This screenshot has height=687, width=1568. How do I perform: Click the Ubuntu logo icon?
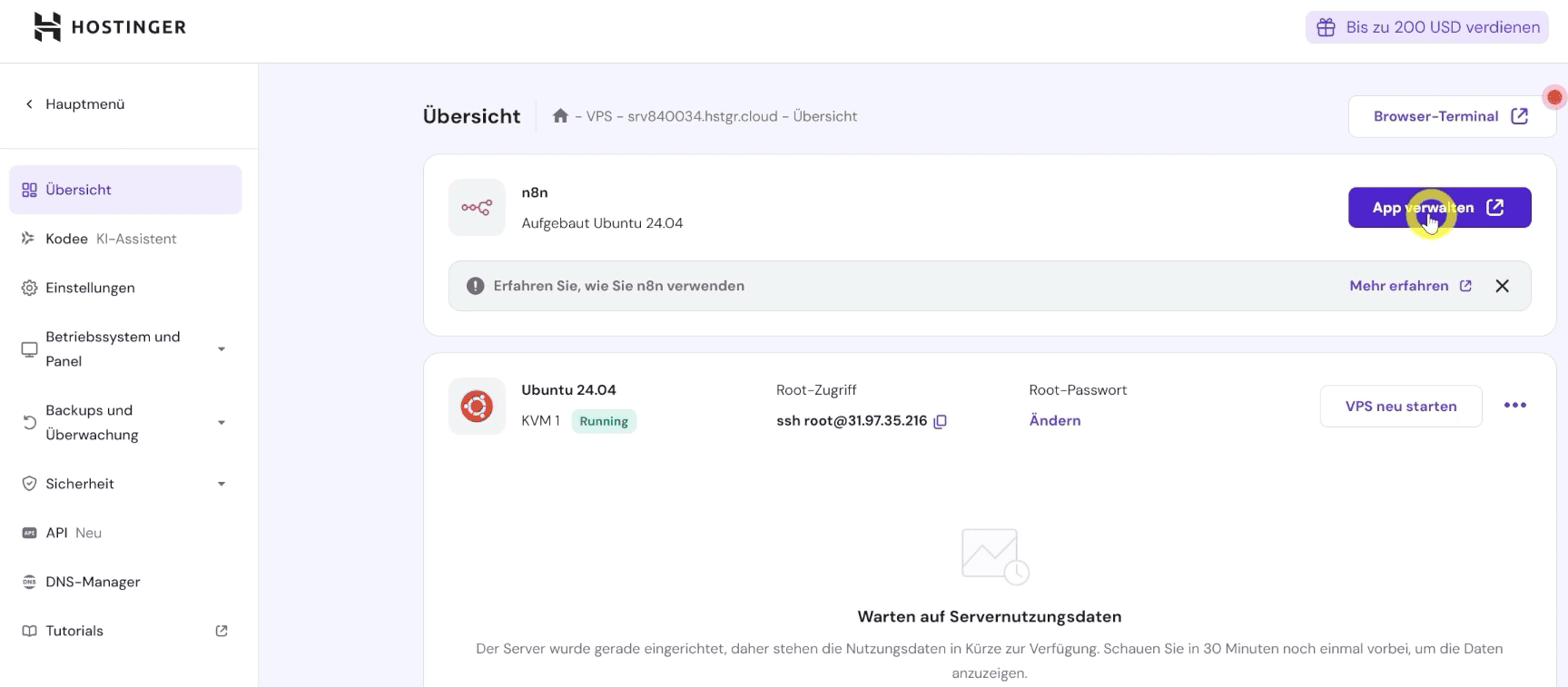click(x=477, y=406)
